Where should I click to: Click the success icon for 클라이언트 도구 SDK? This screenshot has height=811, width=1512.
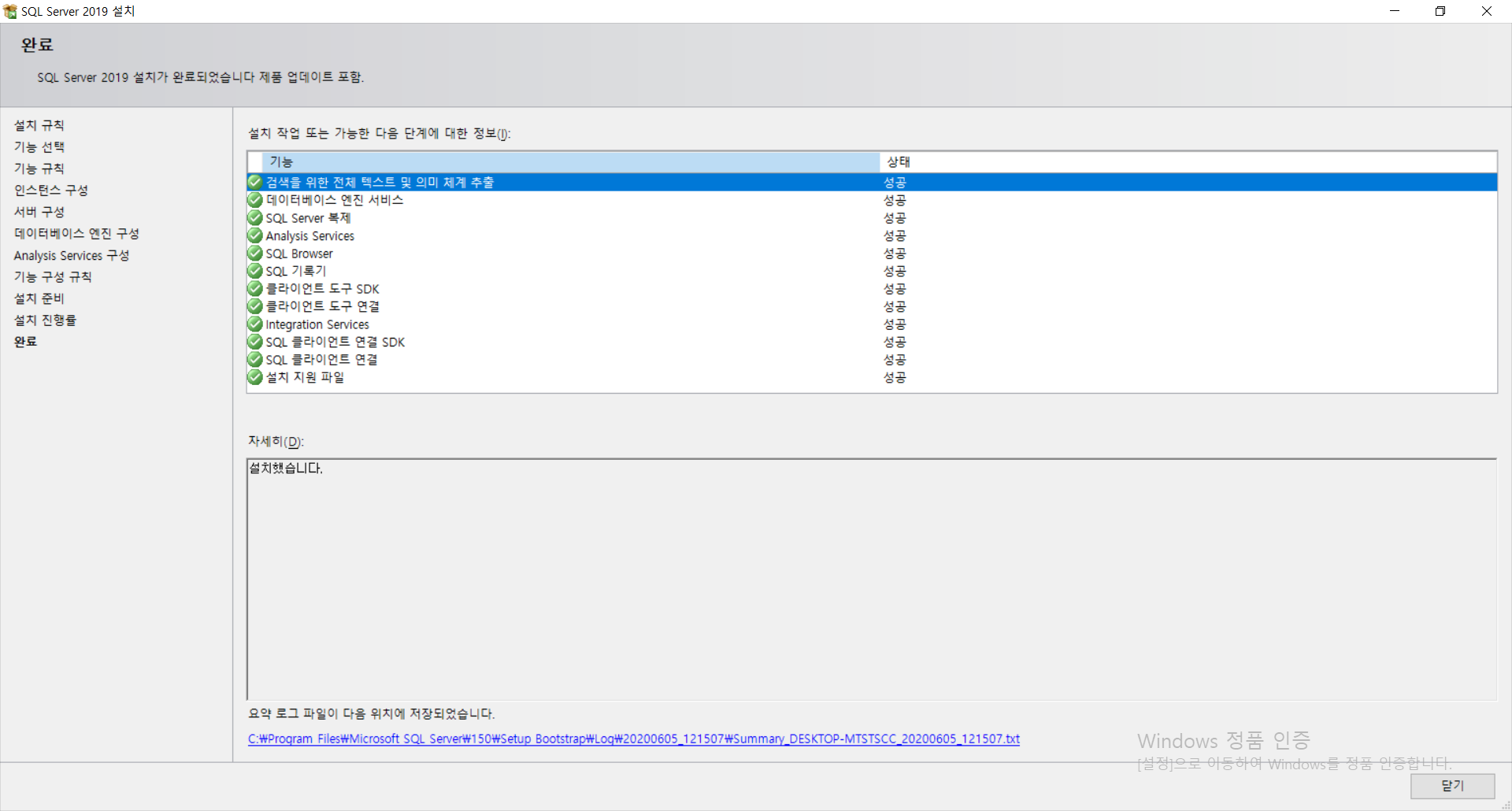255,288
